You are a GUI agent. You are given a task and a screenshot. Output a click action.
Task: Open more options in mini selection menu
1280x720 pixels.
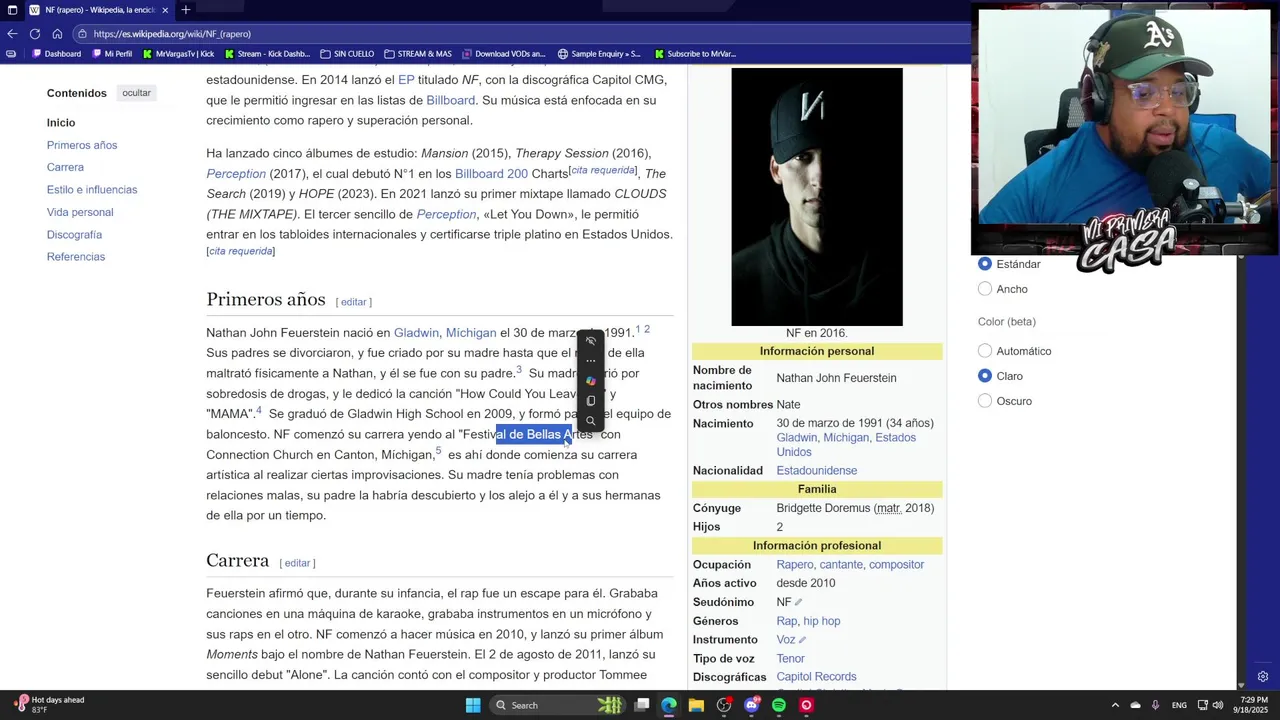click(590, 361)
